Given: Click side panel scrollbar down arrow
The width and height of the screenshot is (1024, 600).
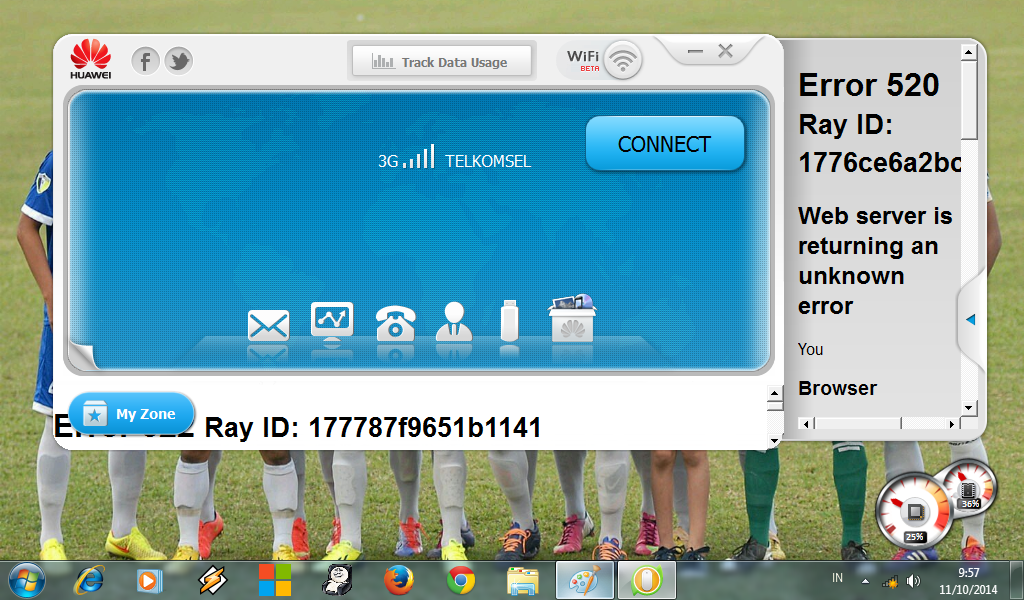Looking at the screenshot, I should click(968, 407).
